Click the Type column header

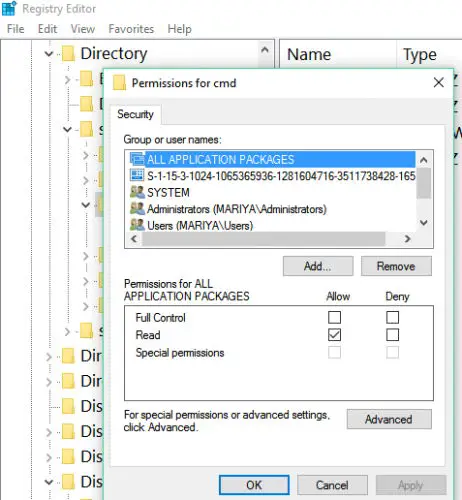click(420, 55)
